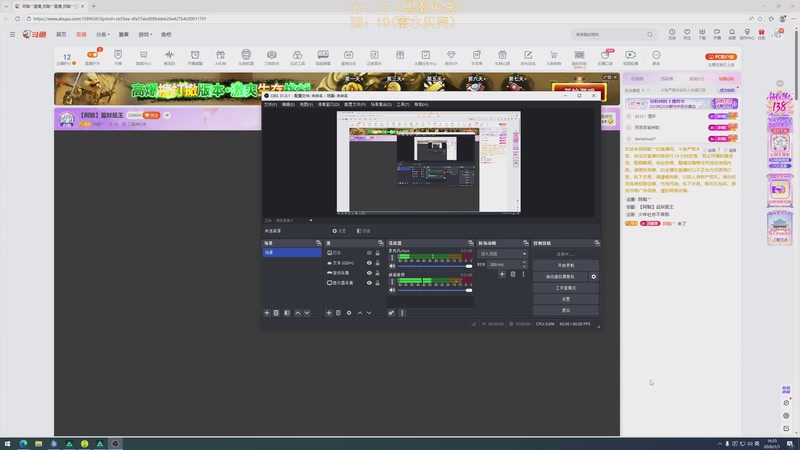
Task: Toggle the live stream switch in Douyu toolbar
Action: pos(92,55)
